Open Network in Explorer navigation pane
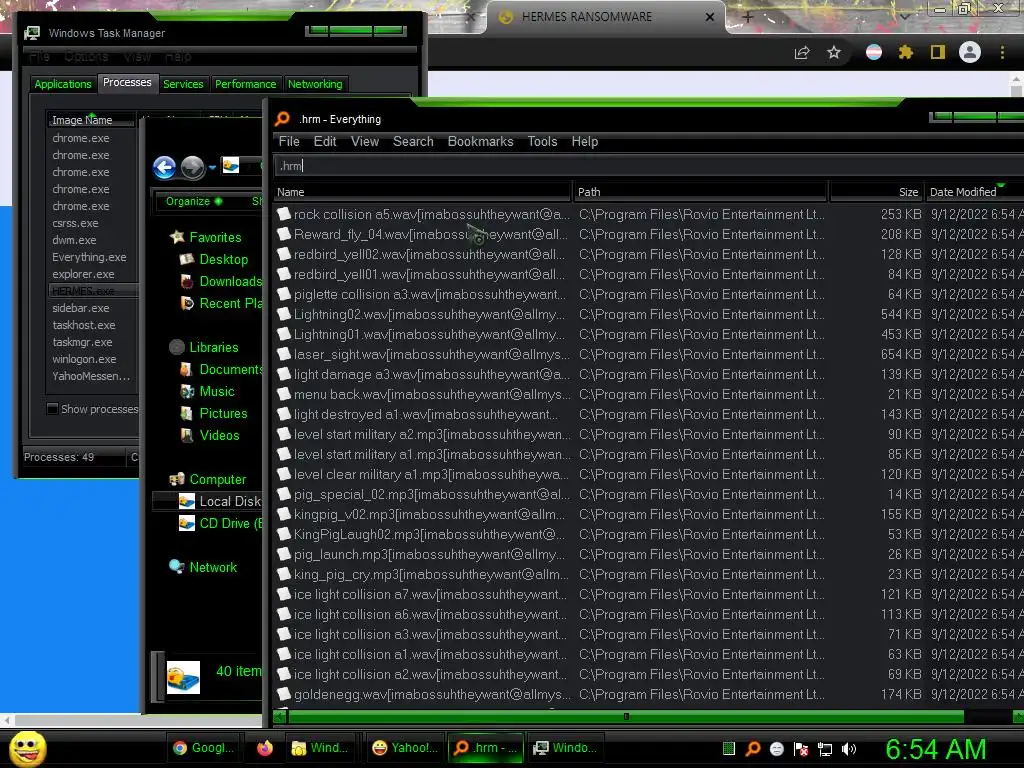1024x768 pixels. (x=213, y=568)
